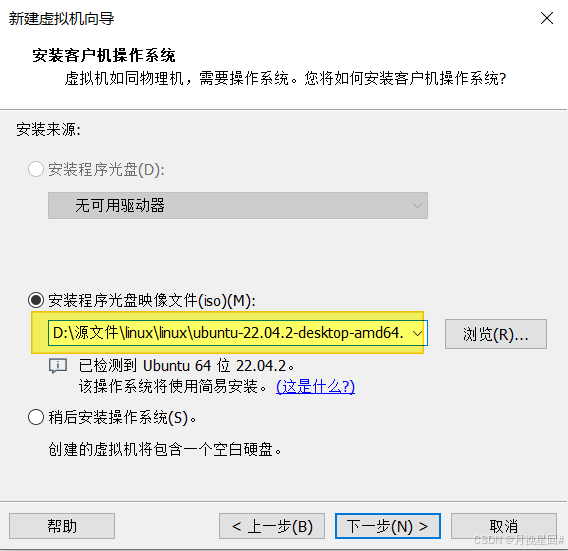Proceed with 下一步(N) button
This screenshot has width=568, height=551.
(388, 526)
